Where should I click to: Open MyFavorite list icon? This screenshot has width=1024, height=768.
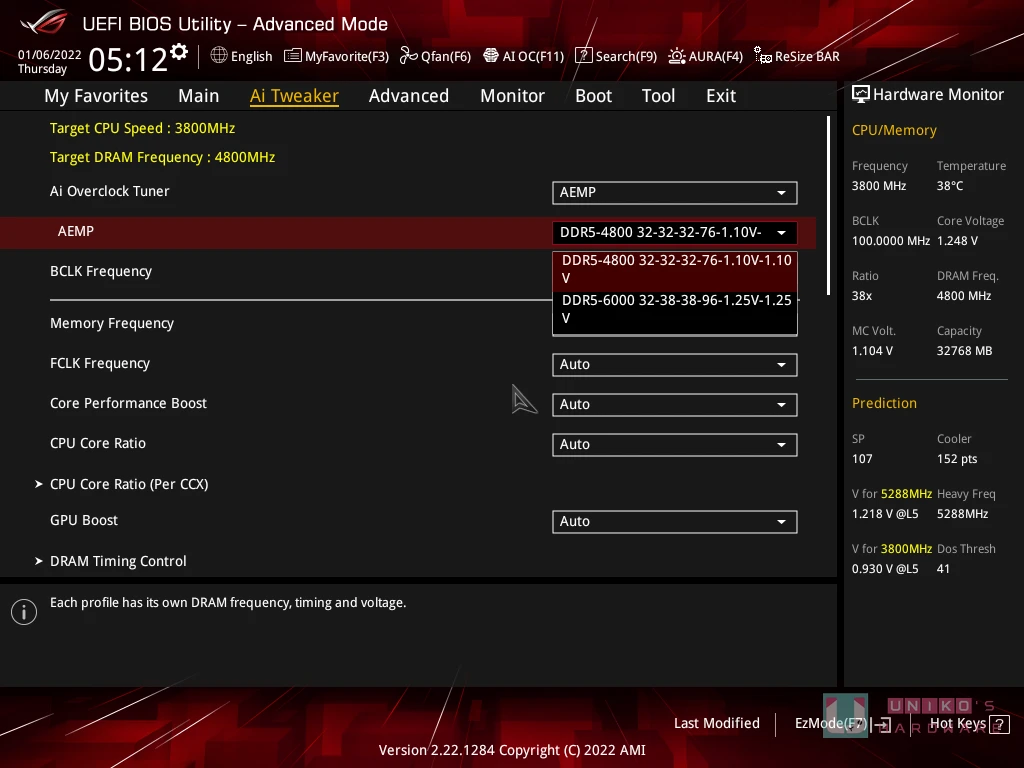[293, 56]
